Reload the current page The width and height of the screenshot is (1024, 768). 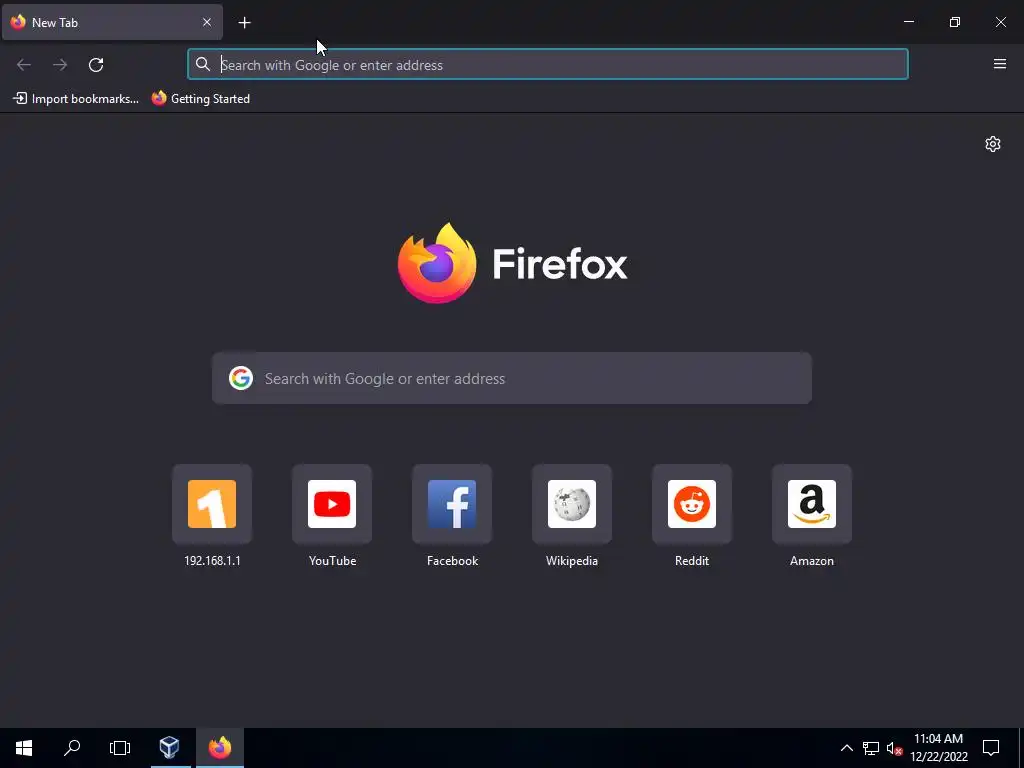click(96, 65)
